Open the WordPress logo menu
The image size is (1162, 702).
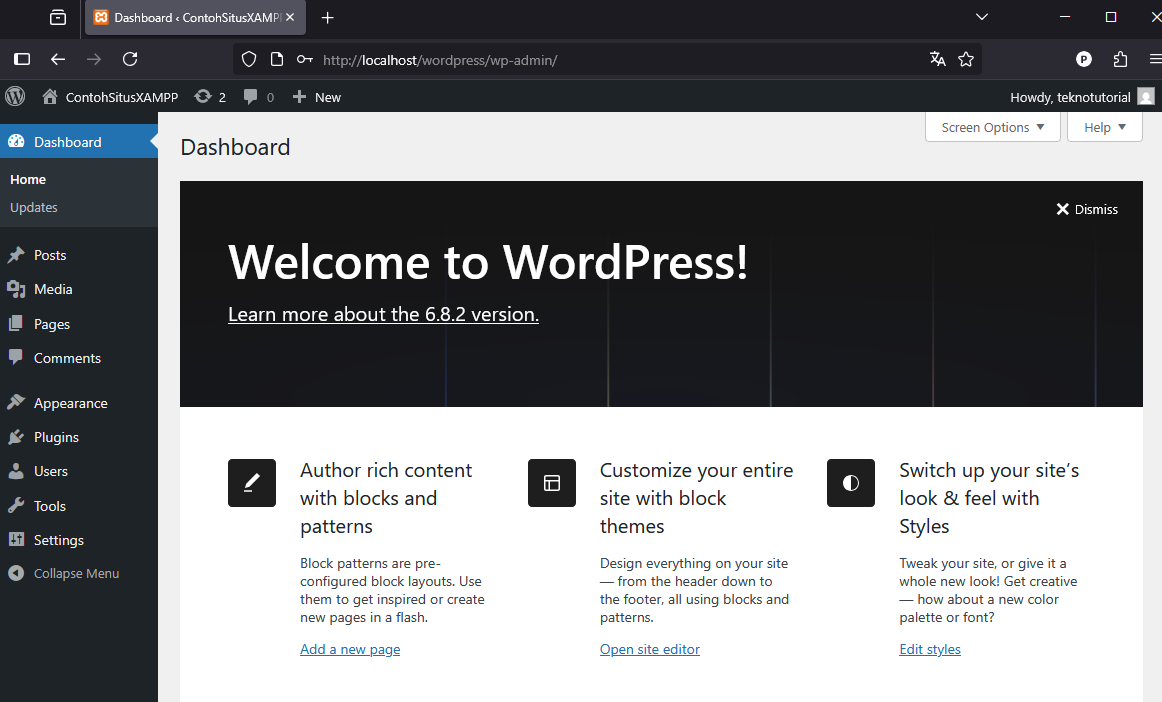pos(15,96)
